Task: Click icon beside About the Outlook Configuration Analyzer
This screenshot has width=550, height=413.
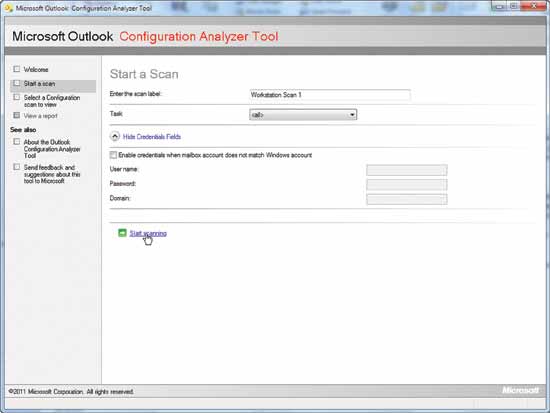Action: pos(16,141)
